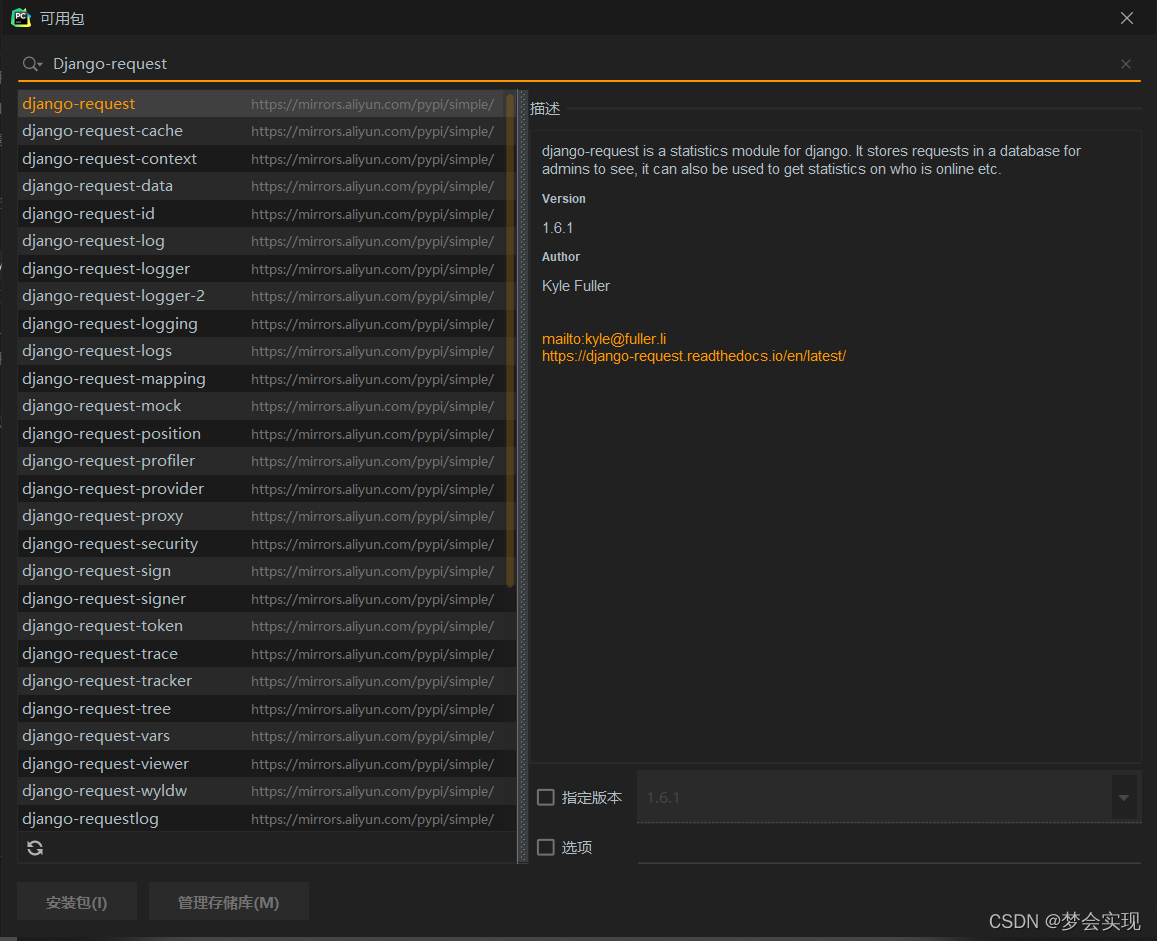Image resolution: width=1157 pixels, height=941 pixels.
Task: Open the kyle@fuller.li mailto link
Action: click(x=604, y=340)
